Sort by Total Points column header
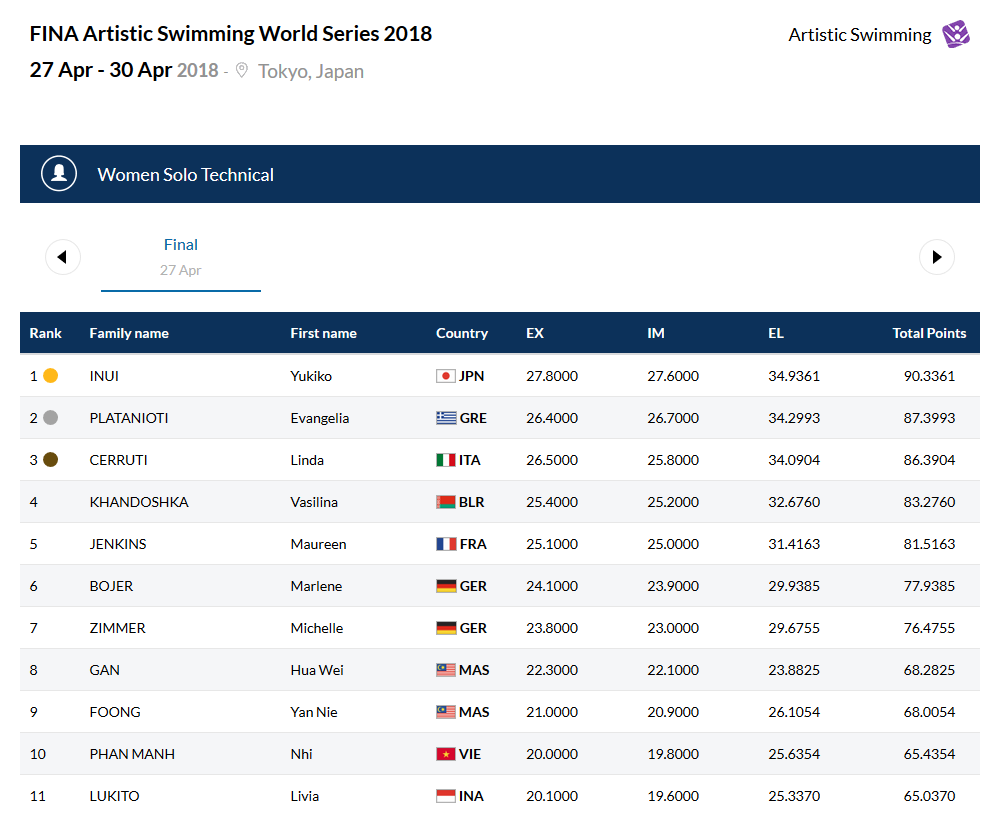This screenshot has height=834, width=1004. click(x=929, y=333)
